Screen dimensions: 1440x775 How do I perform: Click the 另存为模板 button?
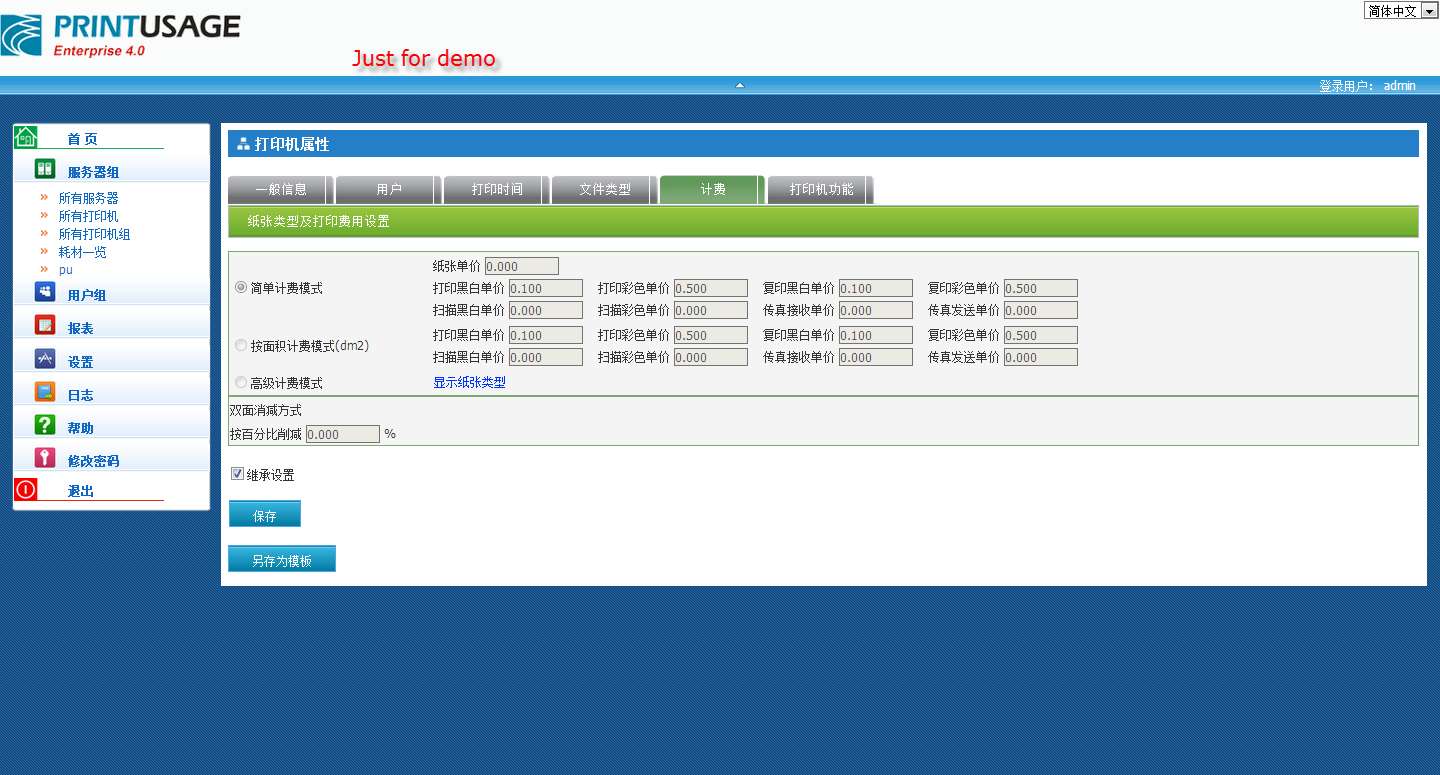coord(282,560)
